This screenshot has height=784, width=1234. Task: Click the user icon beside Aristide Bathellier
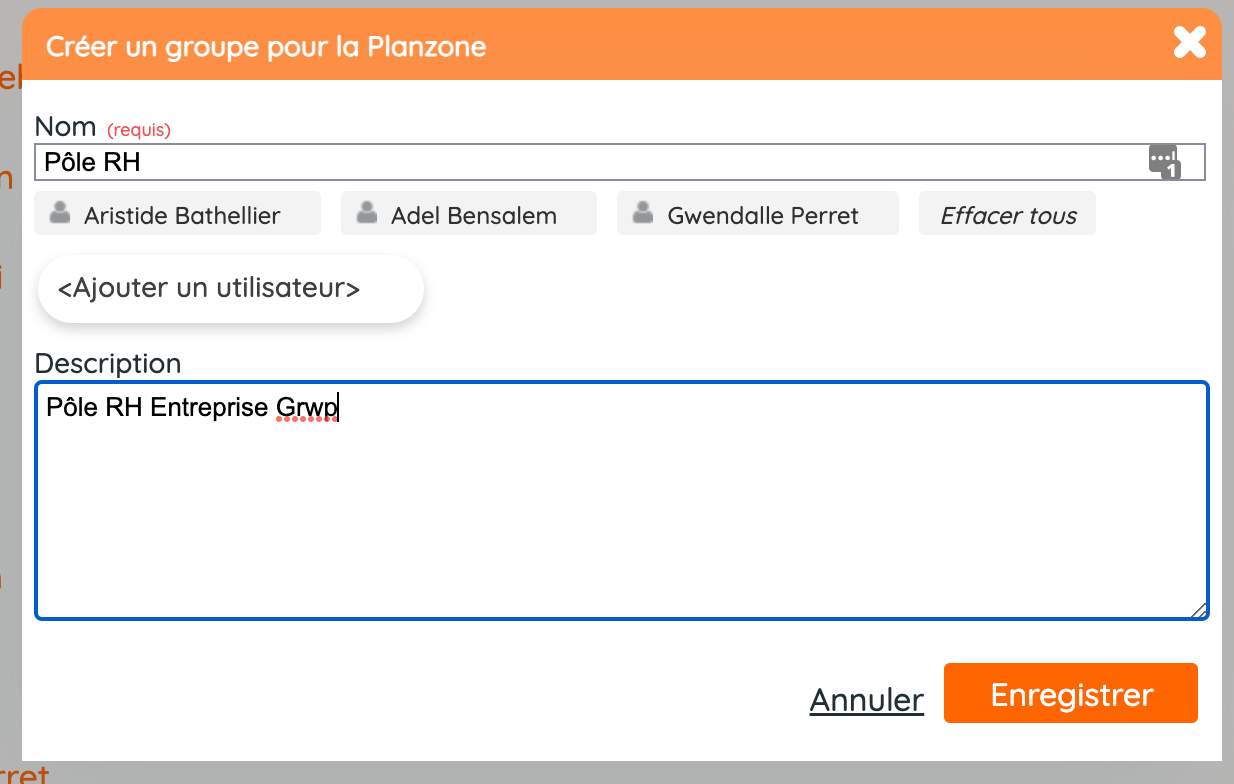point(62,212)
